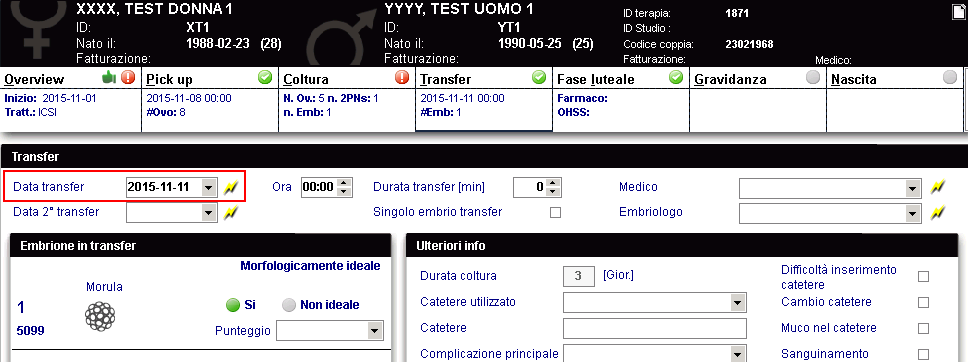Viewport: 968px width, 362px height.
Task: Increase the Durata transfer minutes with up arrow
Action: (x=554, y=183)
